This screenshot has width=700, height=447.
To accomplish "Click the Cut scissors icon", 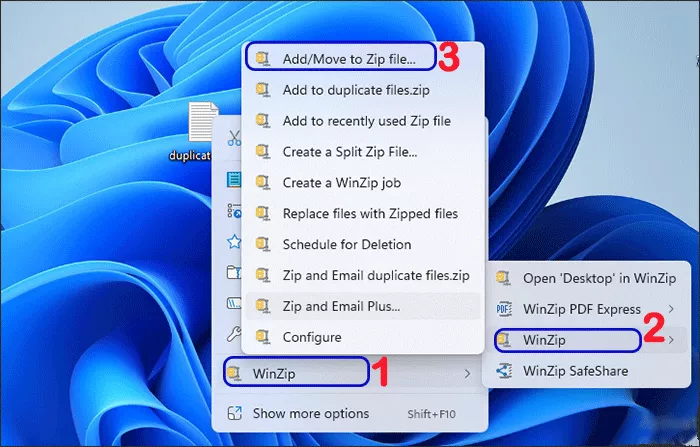I will 233,138.
